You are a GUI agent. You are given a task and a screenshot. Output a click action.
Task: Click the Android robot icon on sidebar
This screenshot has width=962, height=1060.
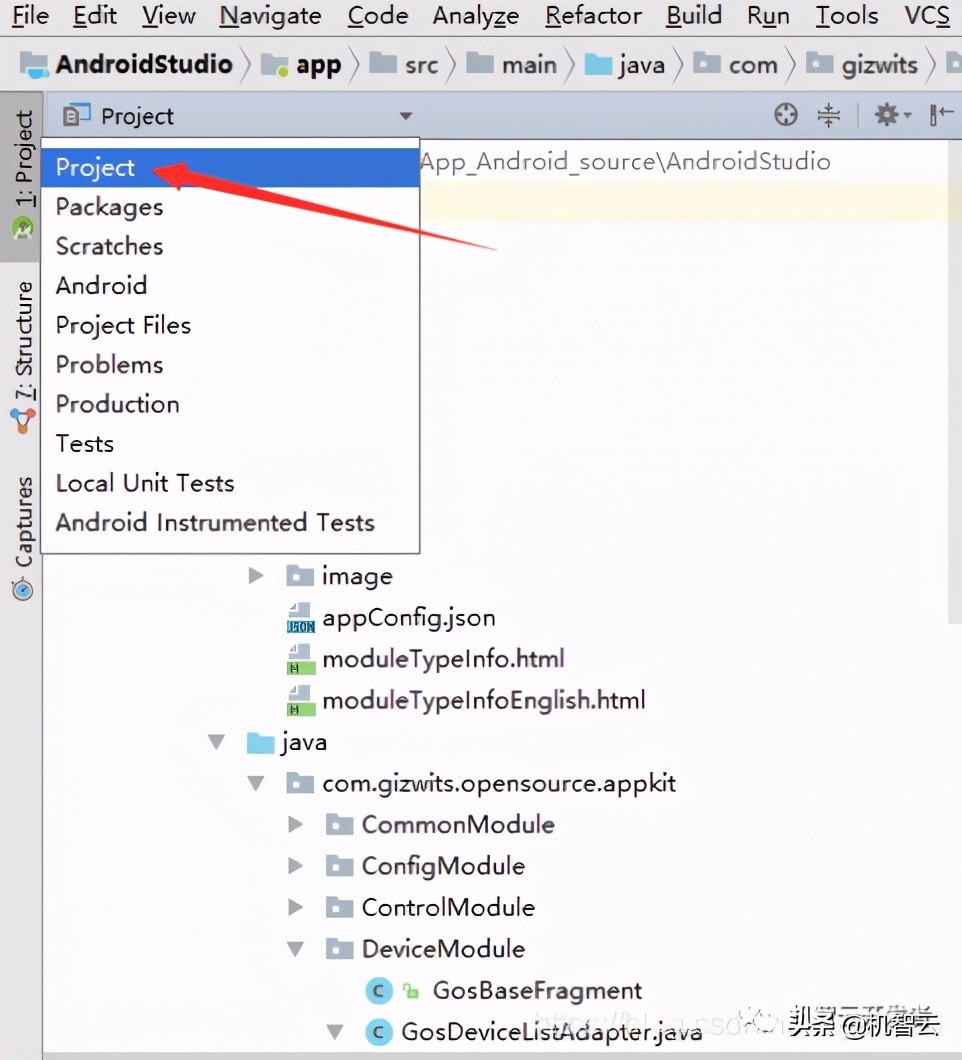point(23,228)
